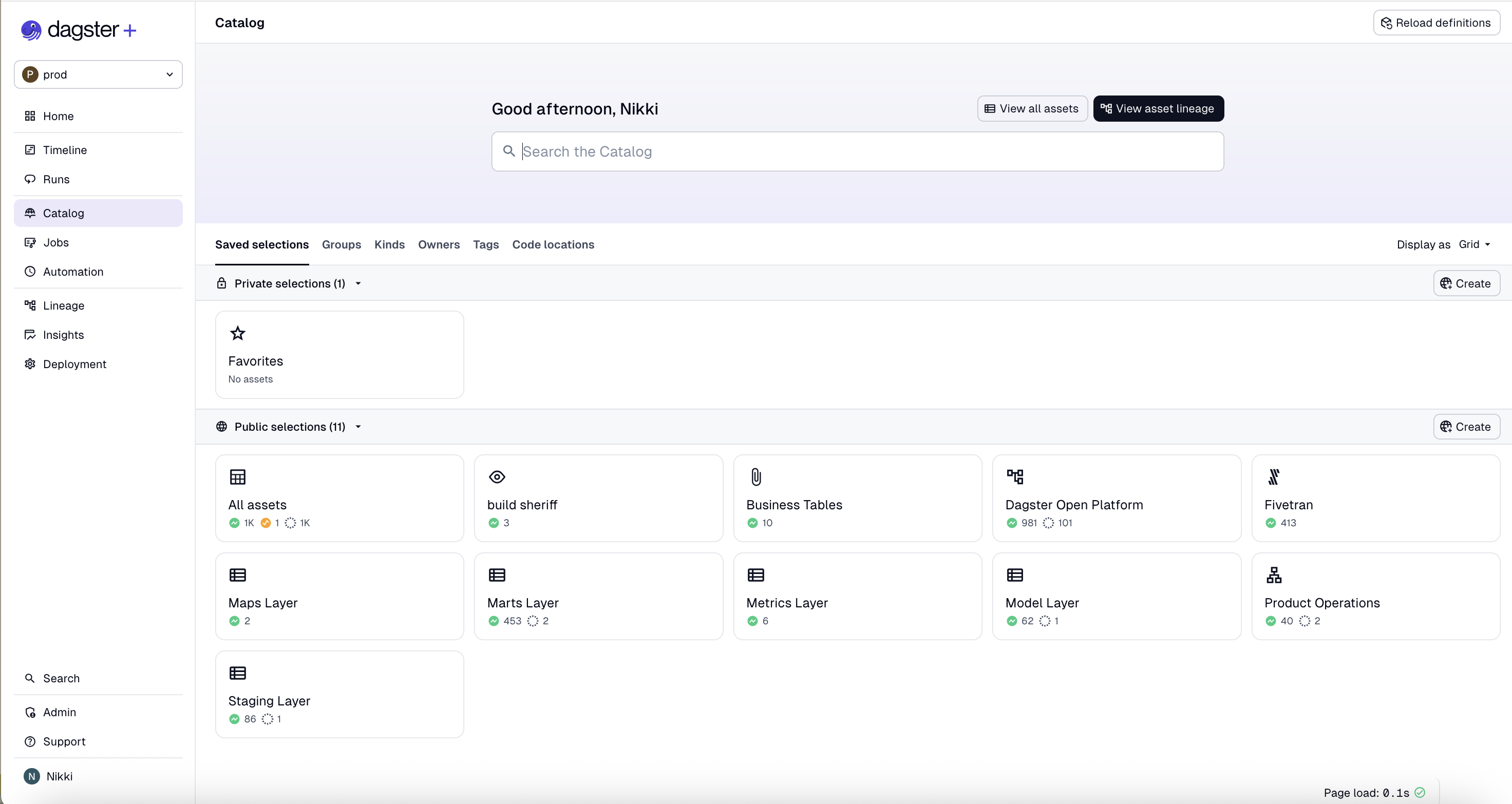Open the Automation section

pyautogui.click(x=73, y=271)
